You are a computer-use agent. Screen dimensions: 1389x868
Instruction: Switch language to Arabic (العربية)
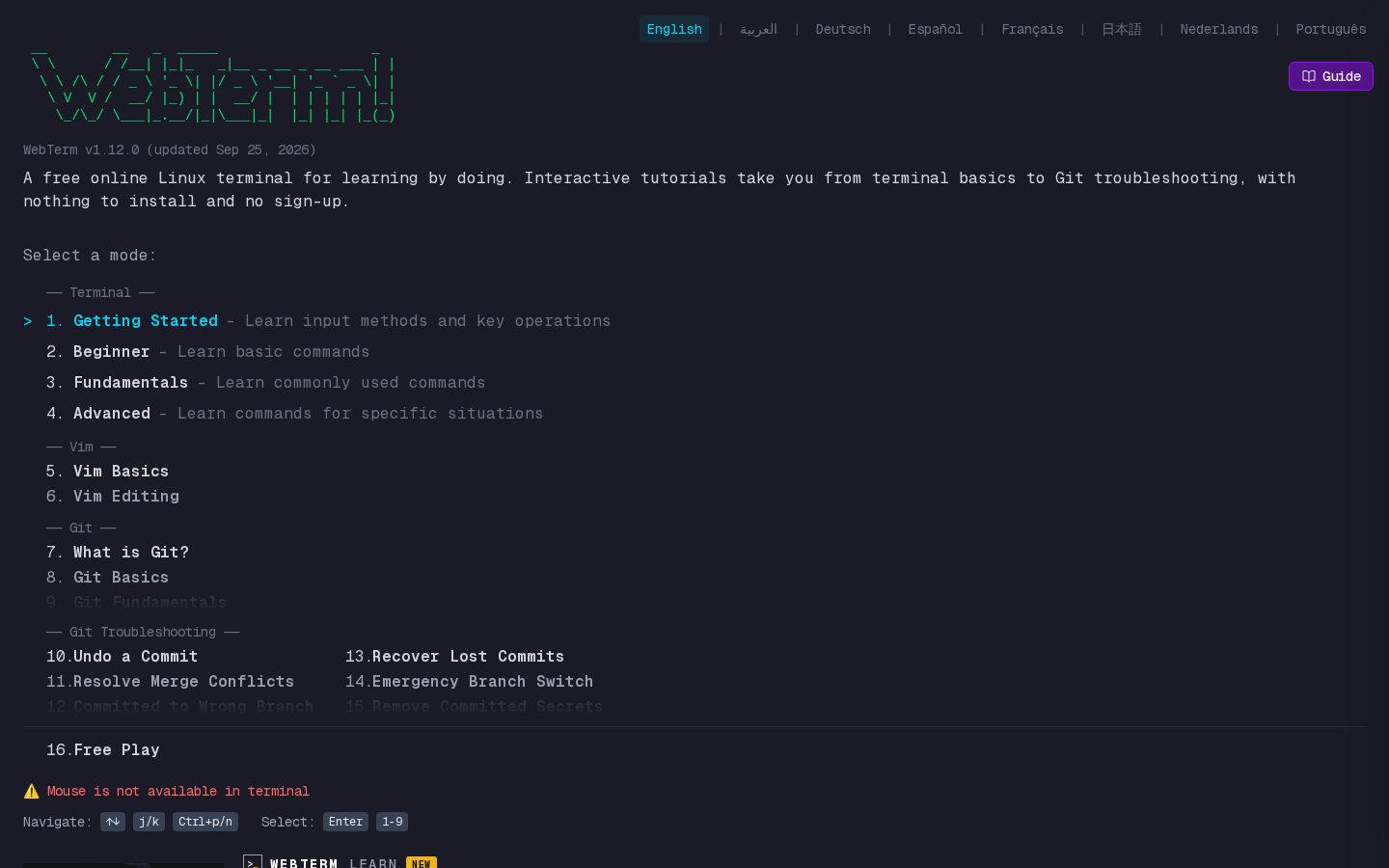(758, 29)
